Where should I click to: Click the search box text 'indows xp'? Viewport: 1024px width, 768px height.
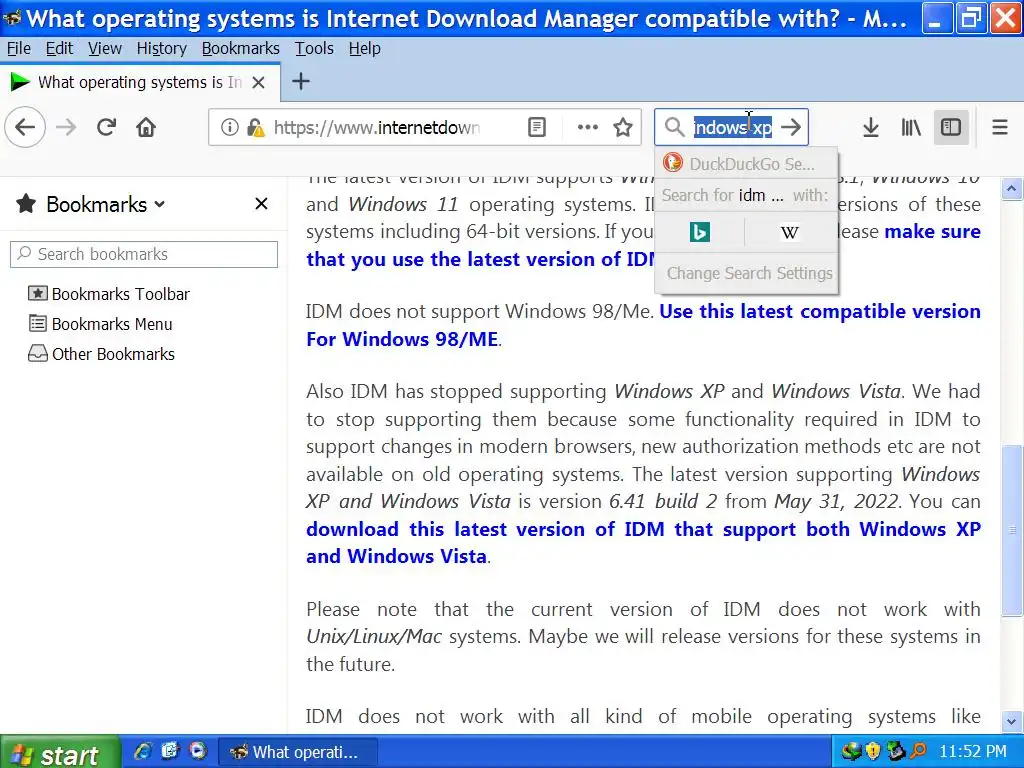click(733, 127)
